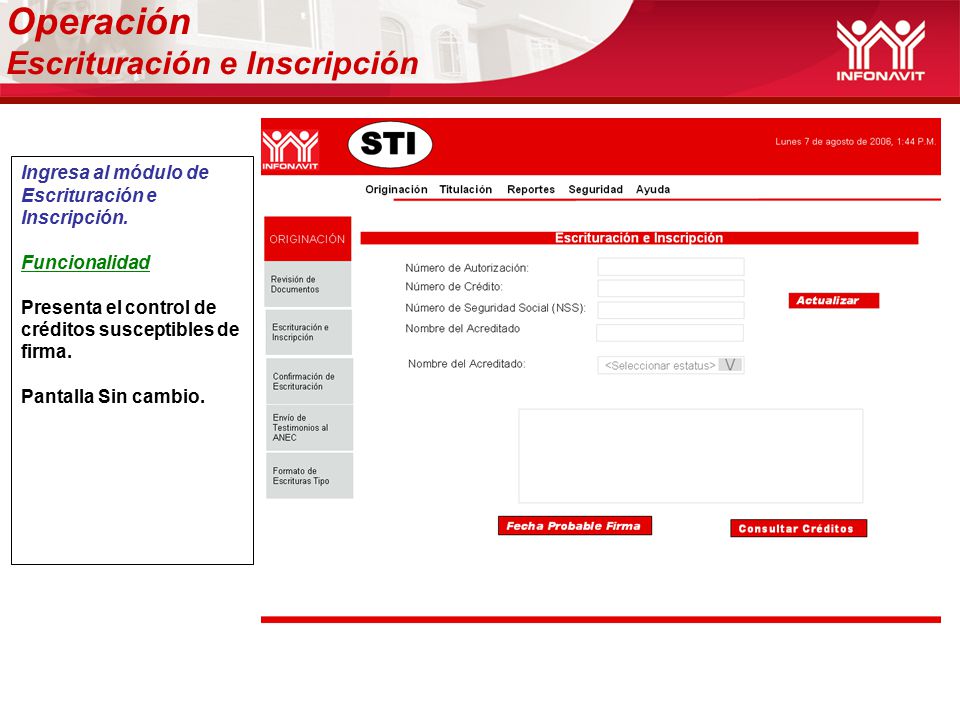The width and height of the screenshot is (960, 720).
Task: Click the Escrituración e Inscripción title bar
Action: (x=639, y=238)
